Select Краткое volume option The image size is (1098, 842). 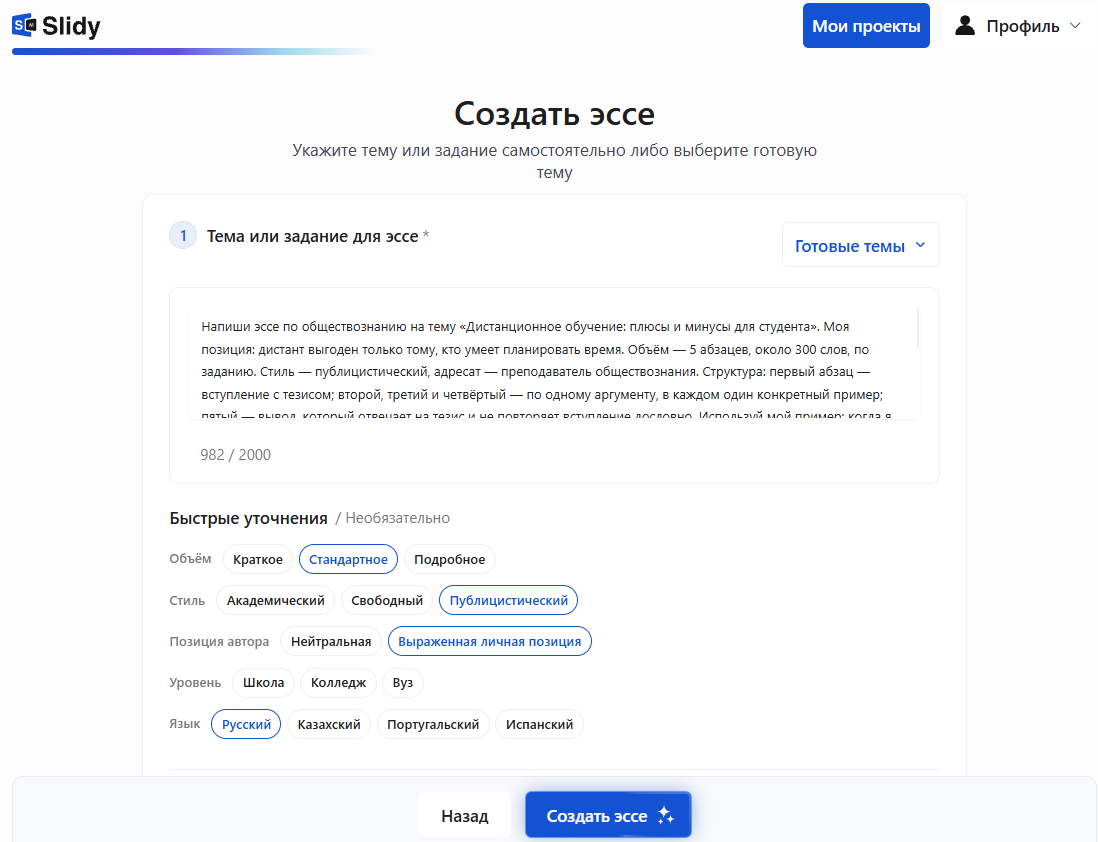point(258,559)
